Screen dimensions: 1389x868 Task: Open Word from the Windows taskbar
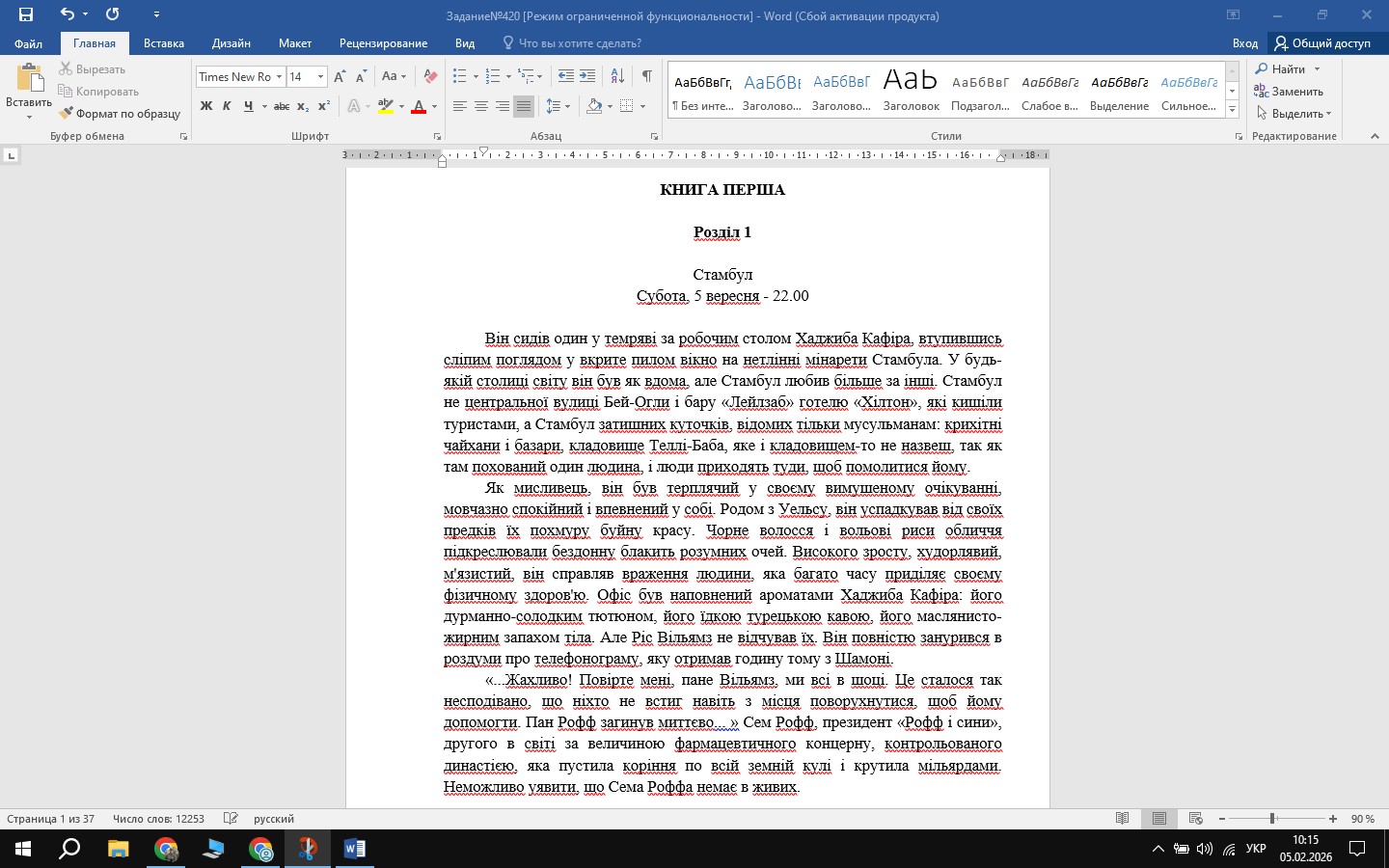[x=354, y=849]
